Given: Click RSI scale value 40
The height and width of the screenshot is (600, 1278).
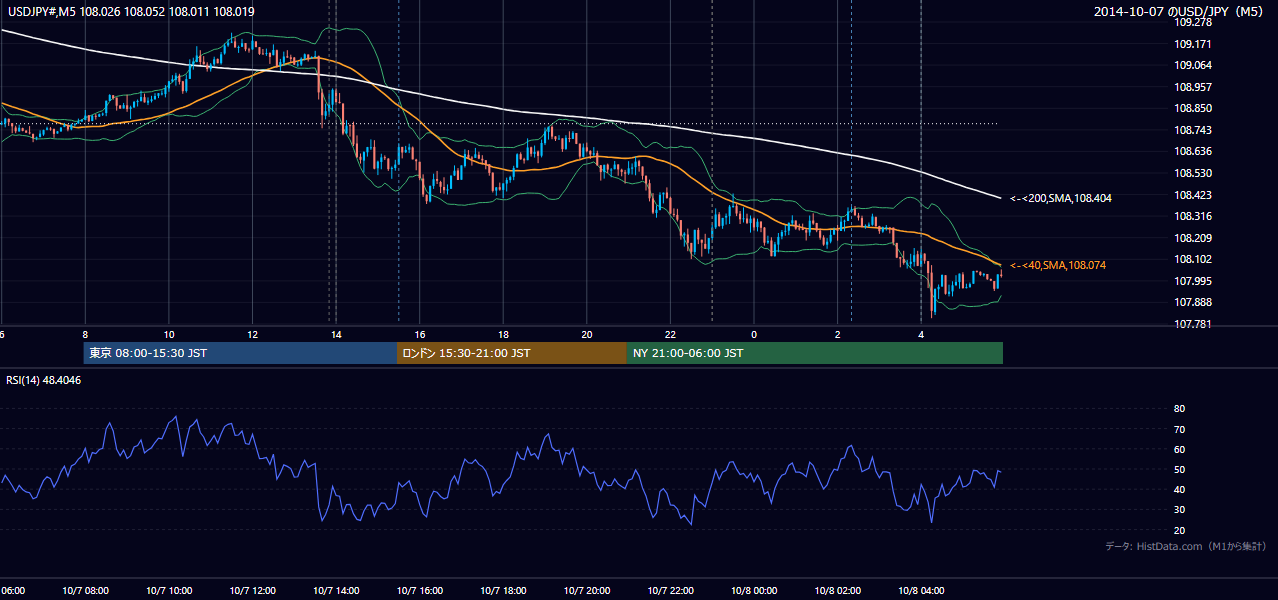Looking at the screenshot, I should [x=1179, y=489].
